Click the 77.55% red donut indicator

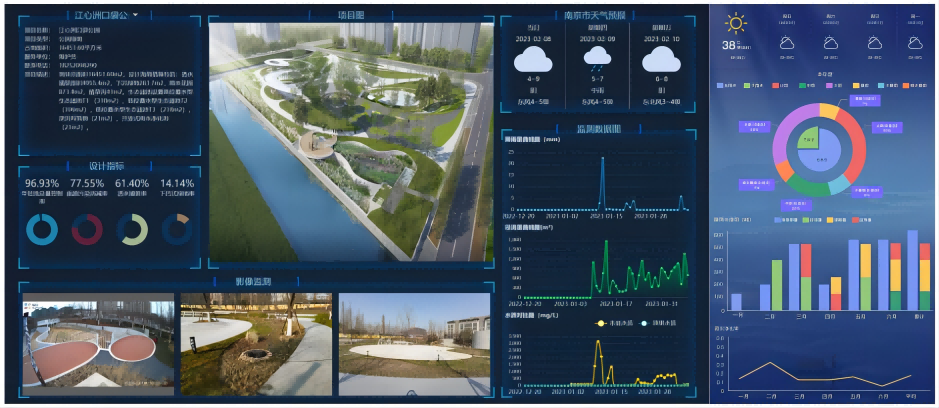(x=87, y=229)
